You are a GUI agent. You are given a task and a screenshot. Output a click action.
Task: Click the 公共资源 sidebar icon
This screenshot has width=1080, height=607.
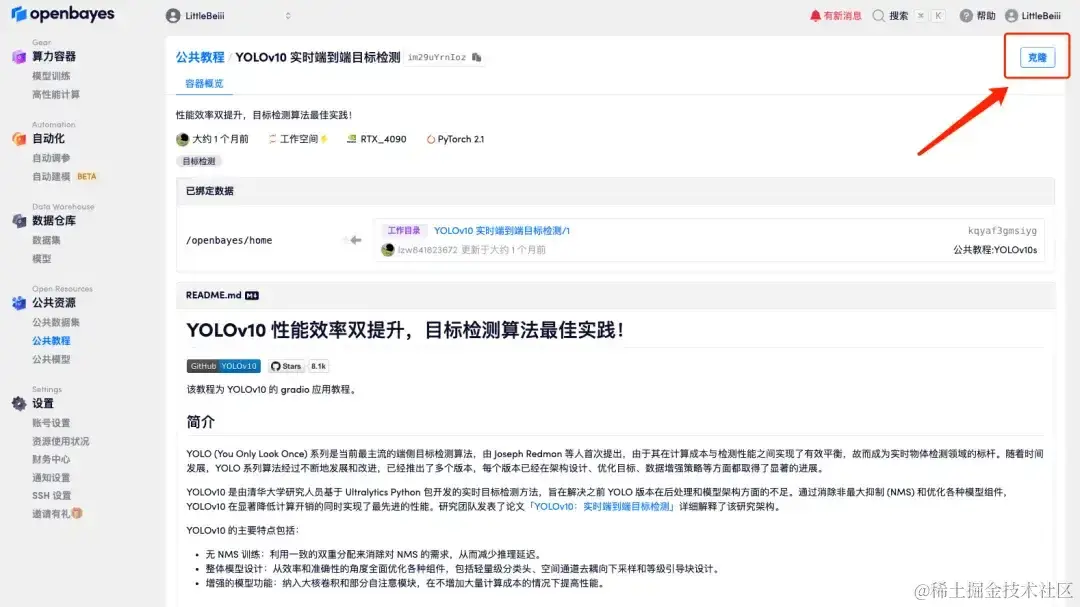(19, 302)
